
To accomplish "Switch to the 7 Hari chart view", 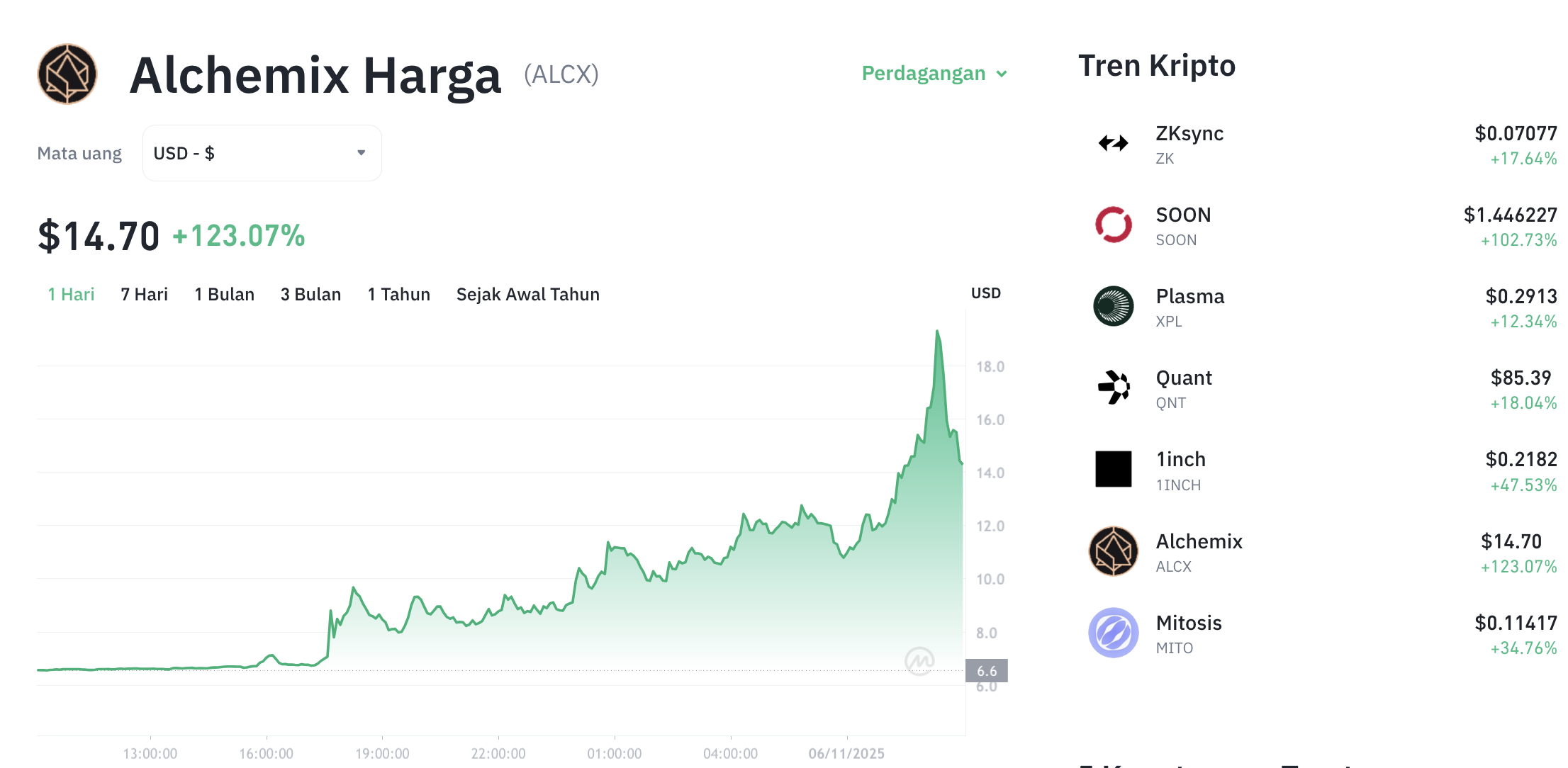I will tap(144, 294).
